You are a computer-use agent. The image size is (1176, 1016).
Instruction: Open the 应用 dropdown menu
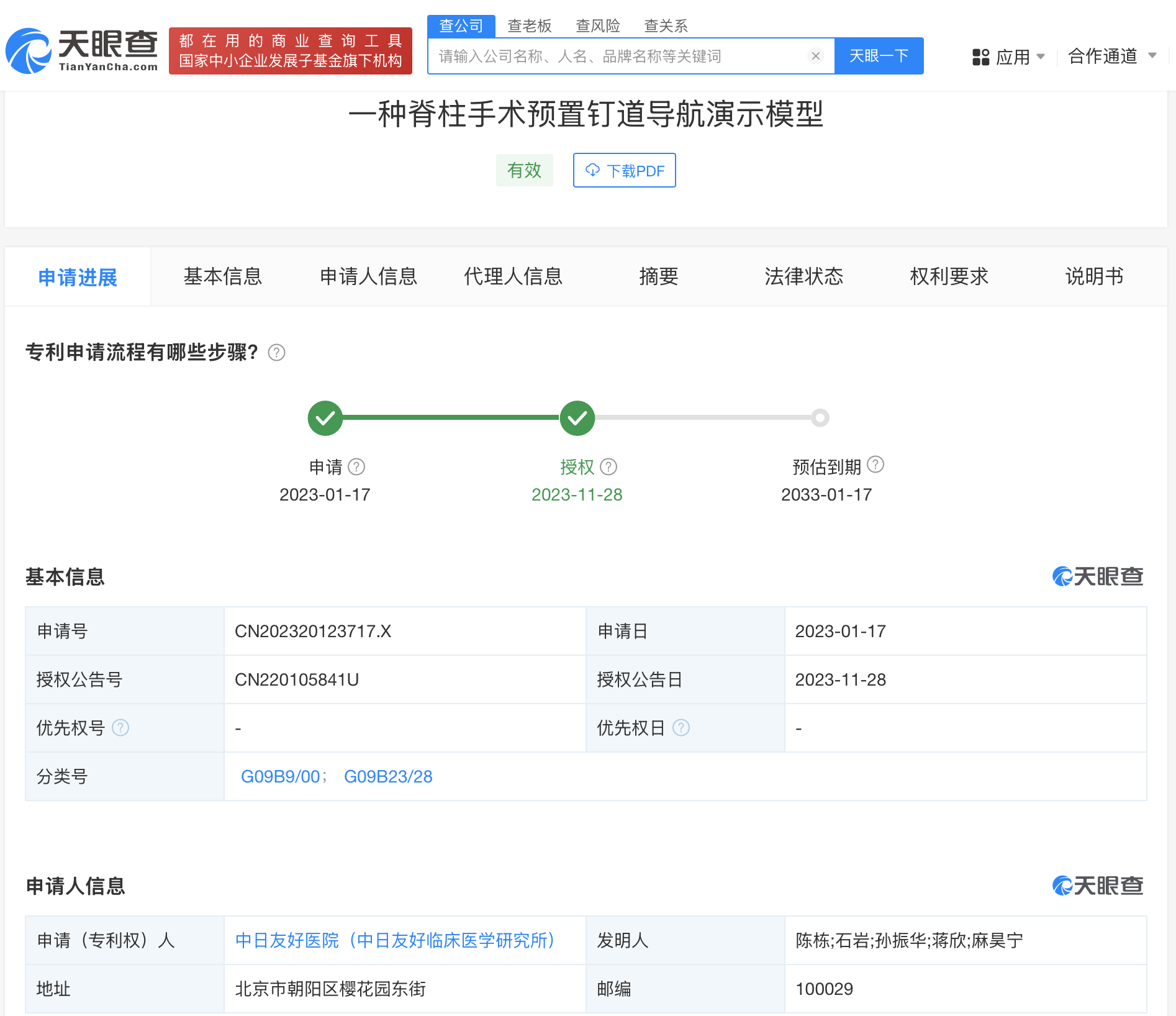[1008, 57]
